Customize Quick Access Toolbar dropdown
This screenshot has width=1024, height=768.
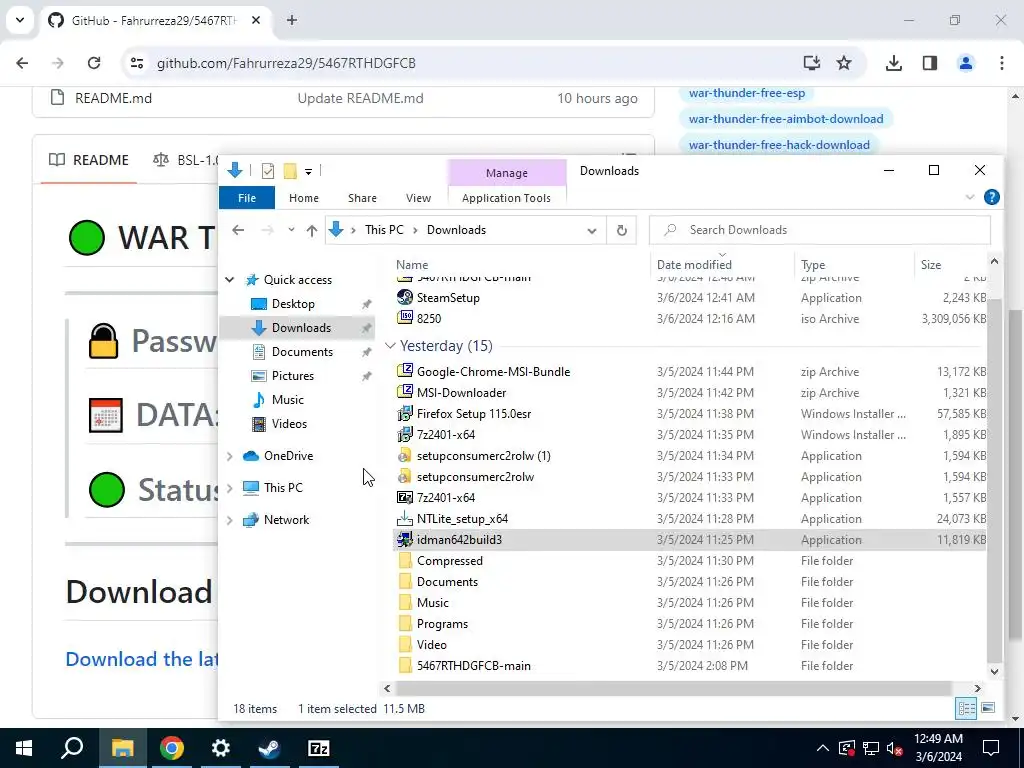(308, 172)
